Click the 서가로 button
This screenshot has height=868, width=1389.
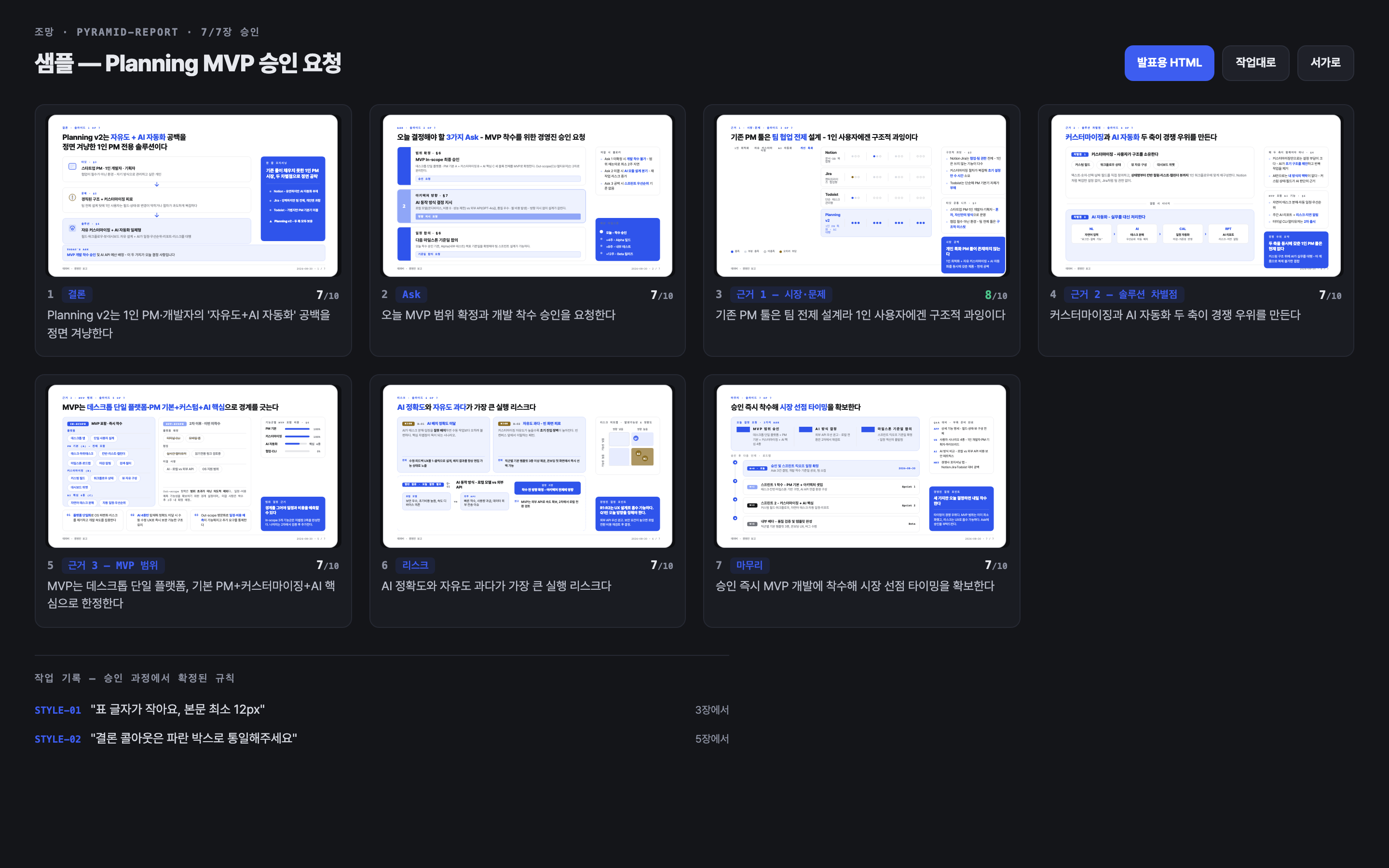(1325, 63)
